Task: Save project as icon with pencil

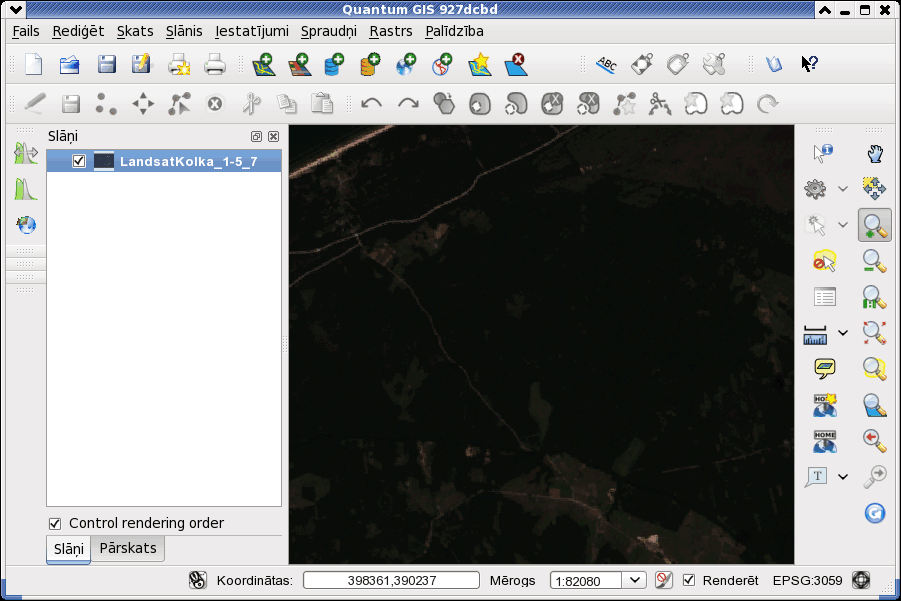Action: (x=141, y=64)
